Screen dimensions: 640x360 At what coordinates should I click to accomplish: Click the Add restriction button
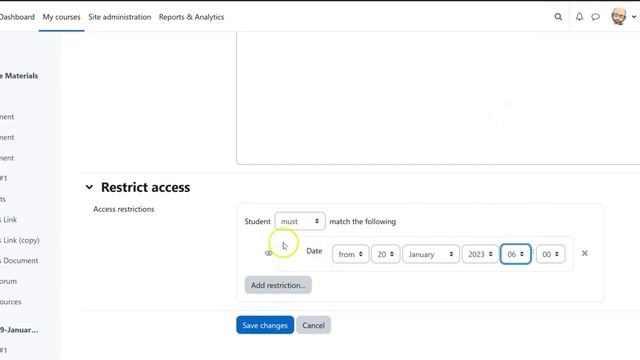click(278, 285)
